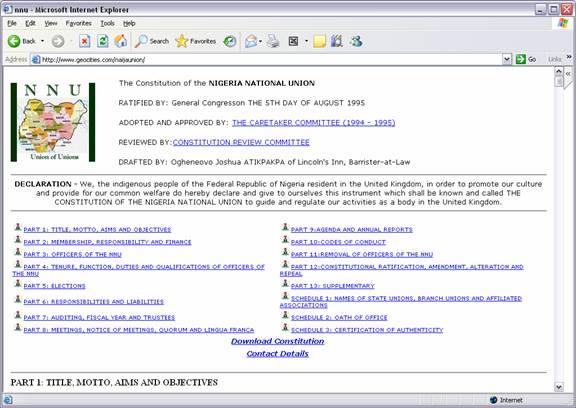This screenshot has height=408, width=576.
Task: Go to the Home page icon
Action: 120,41
